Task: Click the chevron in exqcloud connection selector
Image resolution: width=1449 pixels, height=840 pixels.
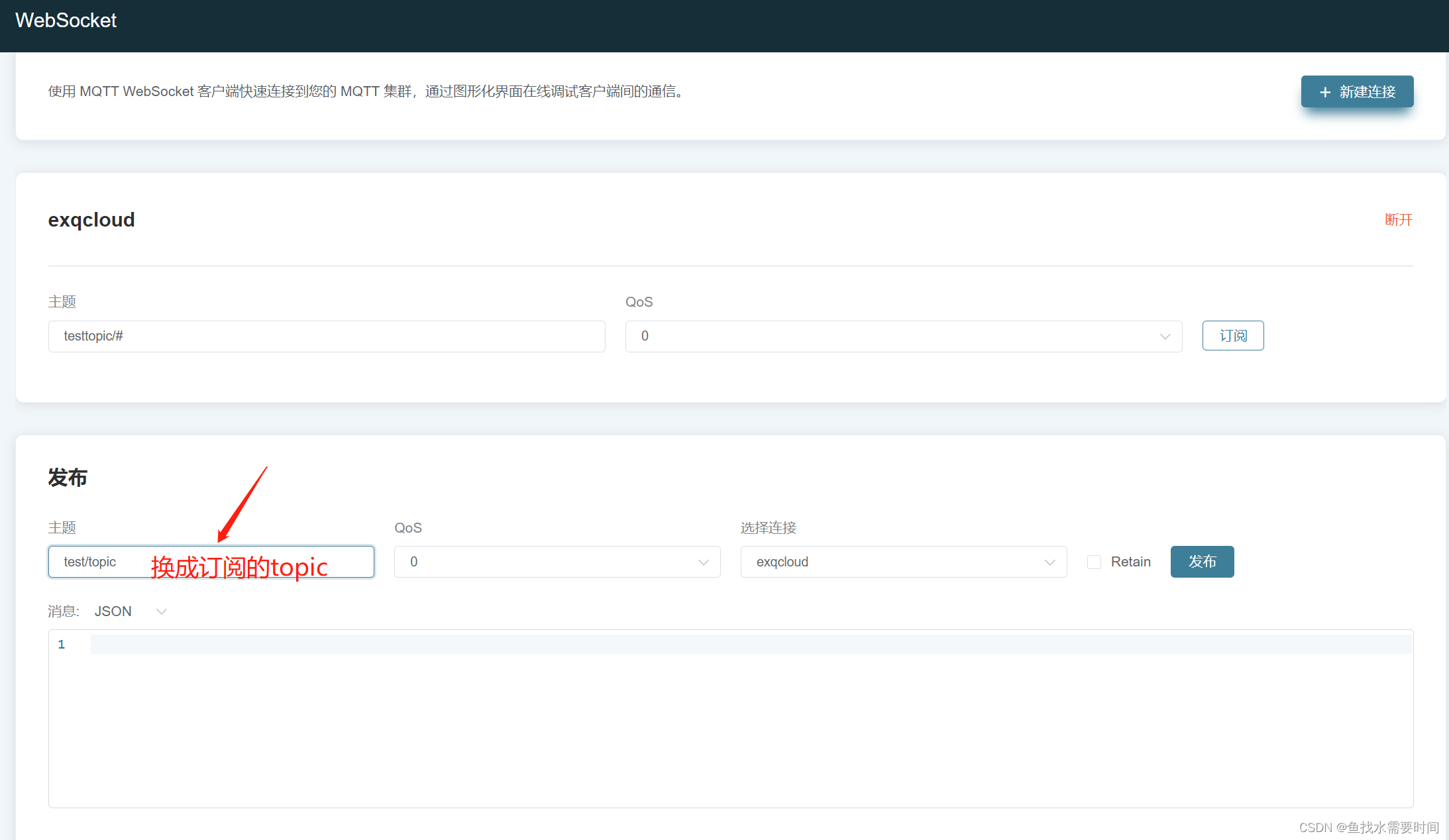Action: pos(1049,562)
